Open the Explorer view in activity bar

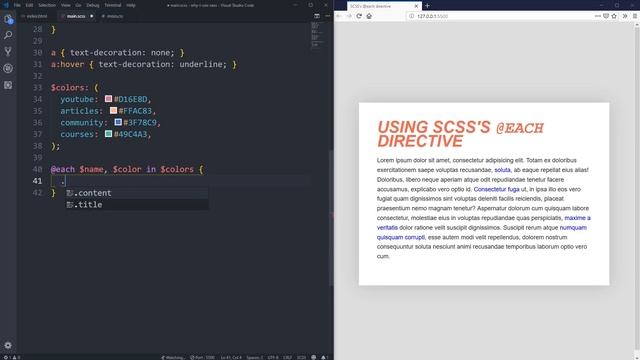(x=8, y=19)
